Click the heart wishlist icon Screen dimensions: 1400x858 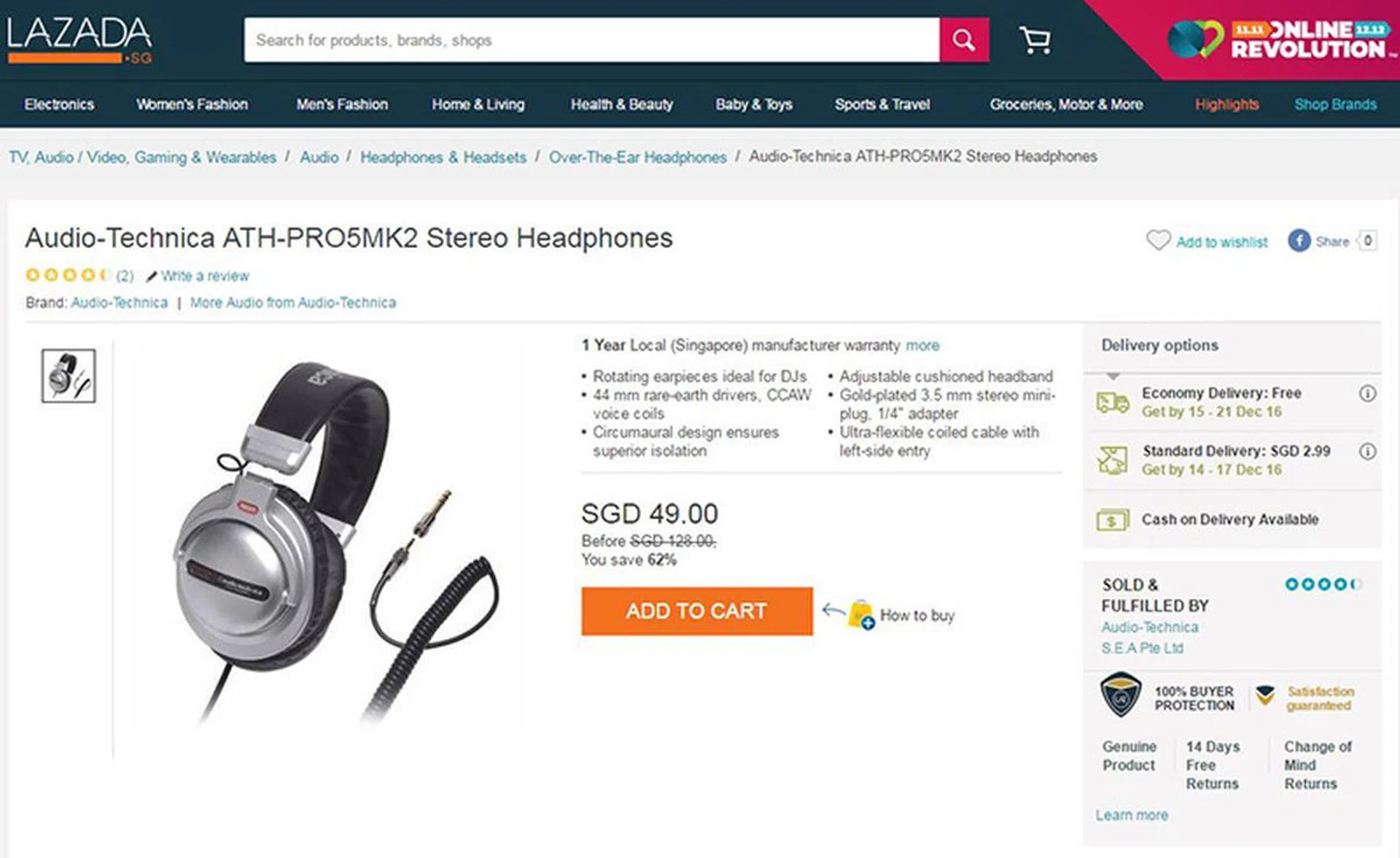[1158, 241]
